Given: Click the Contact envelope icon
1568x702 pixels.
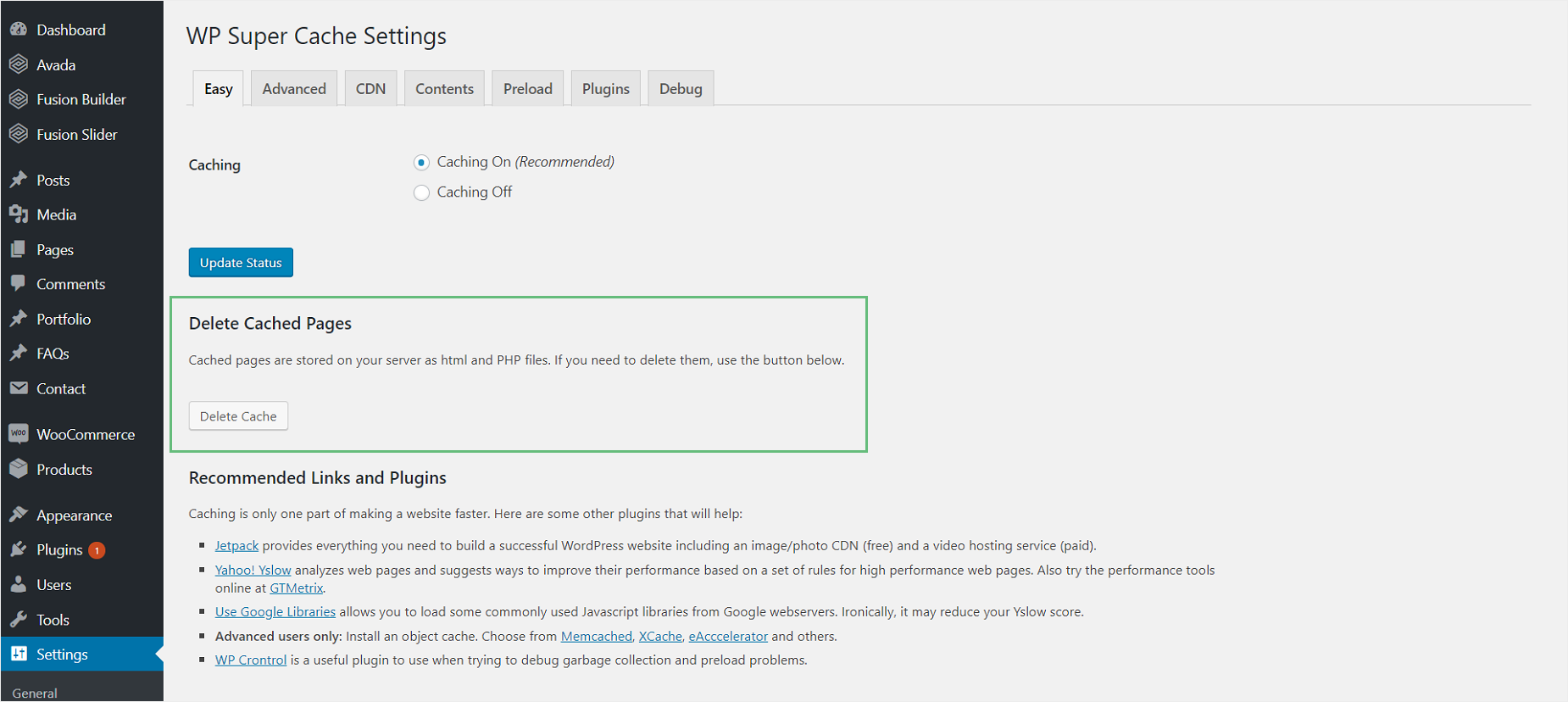Looking at the screenshot, I should tap(19, 388).
